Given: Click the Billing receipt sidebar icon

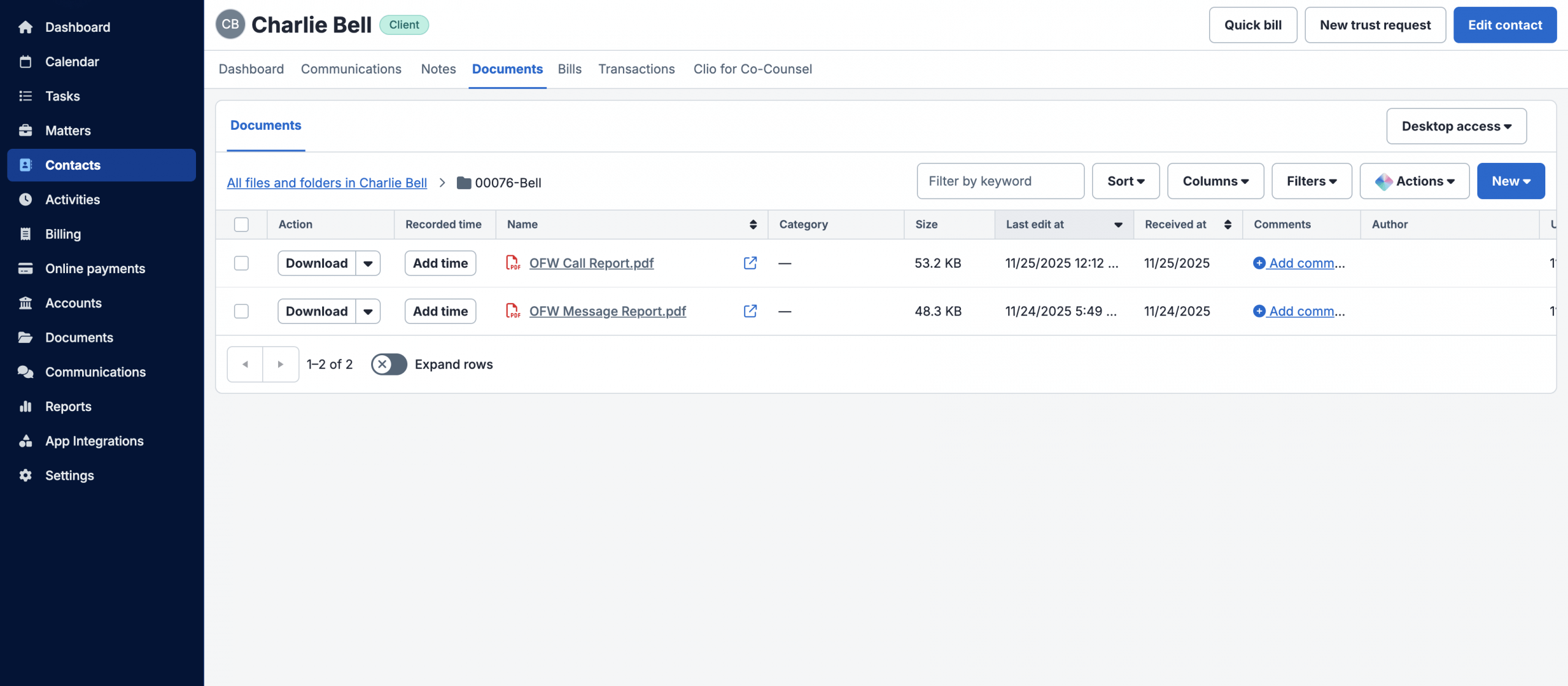Looking at the screenshot, I should [x=25, y=234].
